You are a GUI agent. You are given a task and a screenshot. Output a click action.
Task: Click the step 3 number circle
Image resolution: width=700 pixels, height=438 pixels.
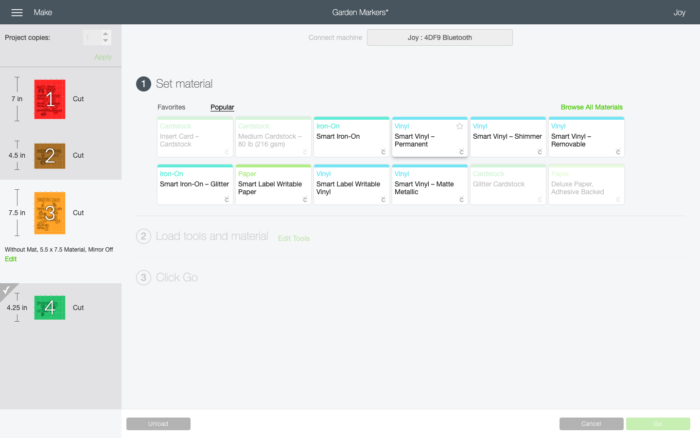[143, 278]
